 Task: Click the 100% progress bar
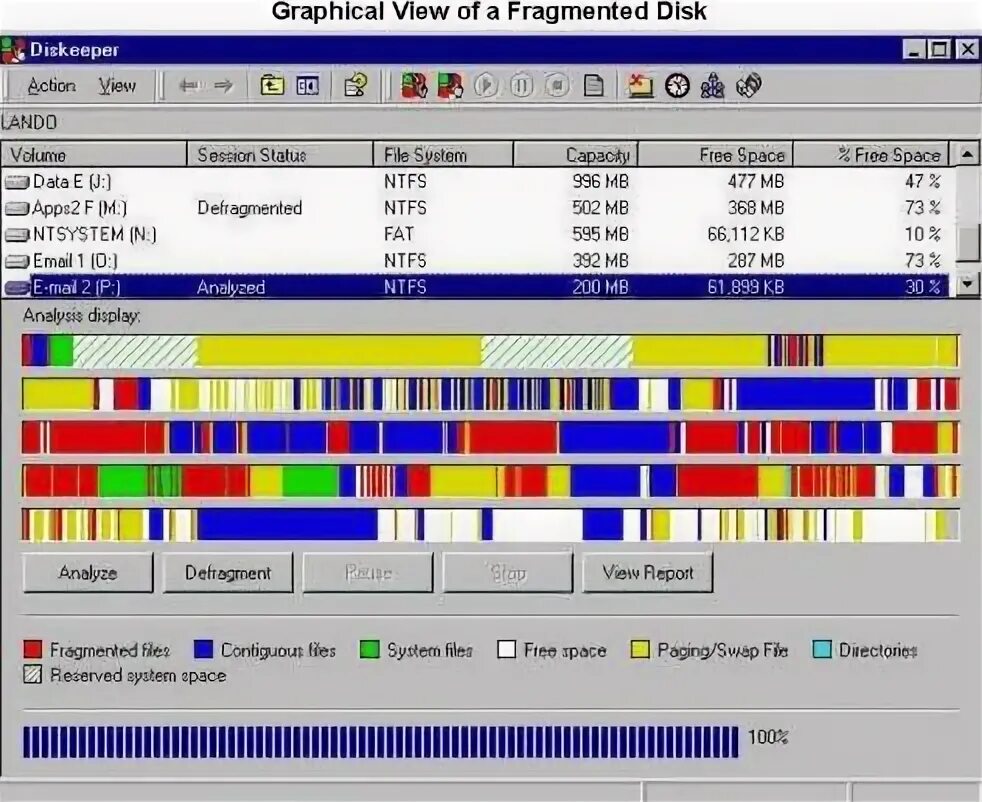coord(381,742)
